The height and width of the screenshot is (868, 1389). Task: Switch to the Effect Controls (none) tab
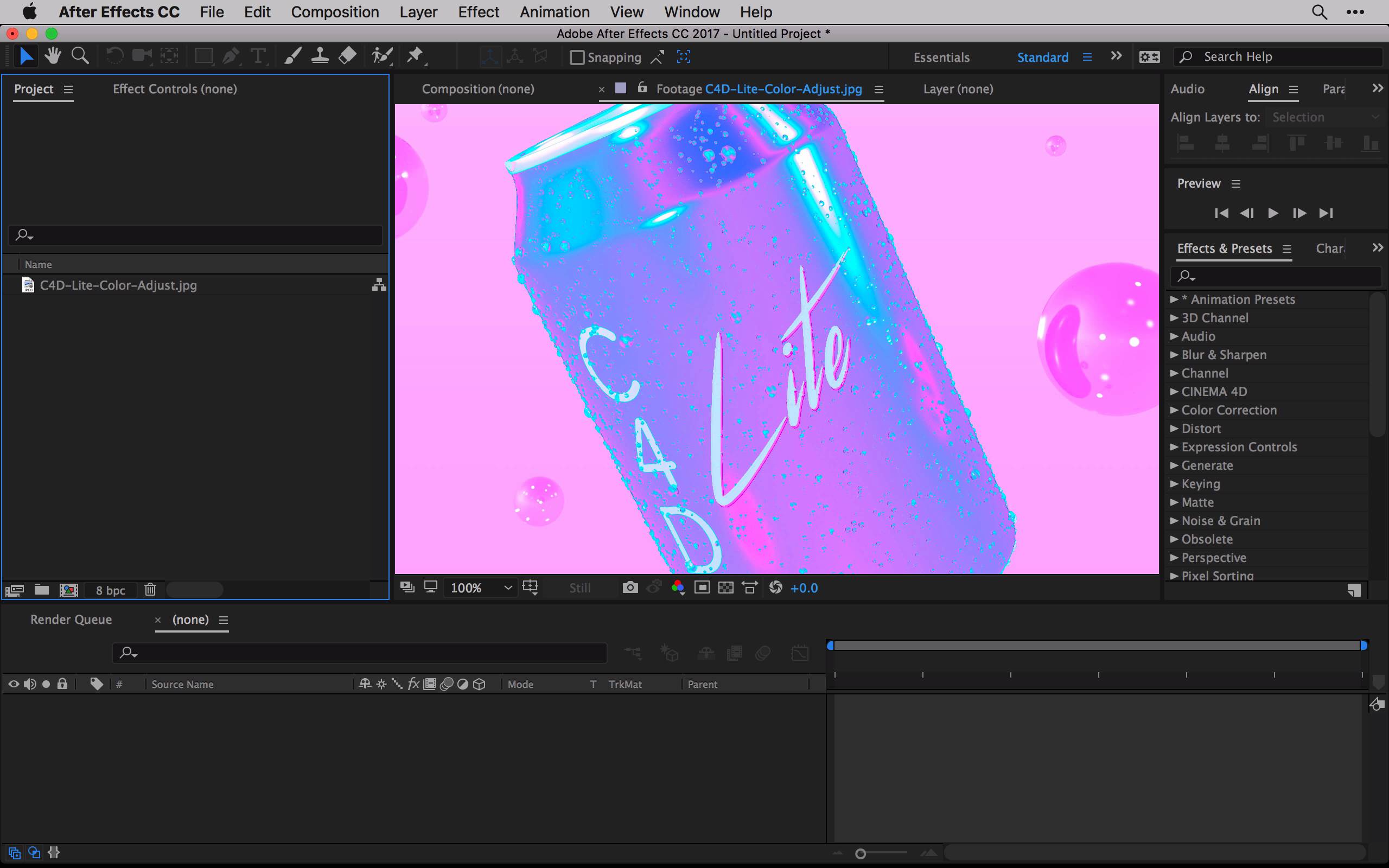[x=175, y=89]
